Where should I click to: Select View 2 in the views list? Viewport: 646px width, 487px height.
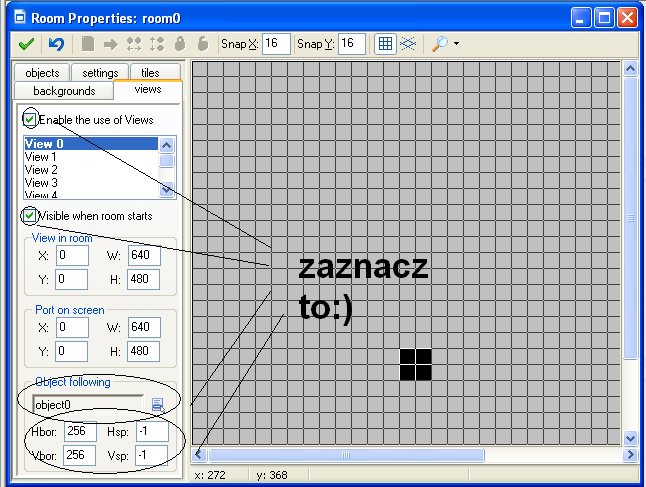[x=41, y=170]
